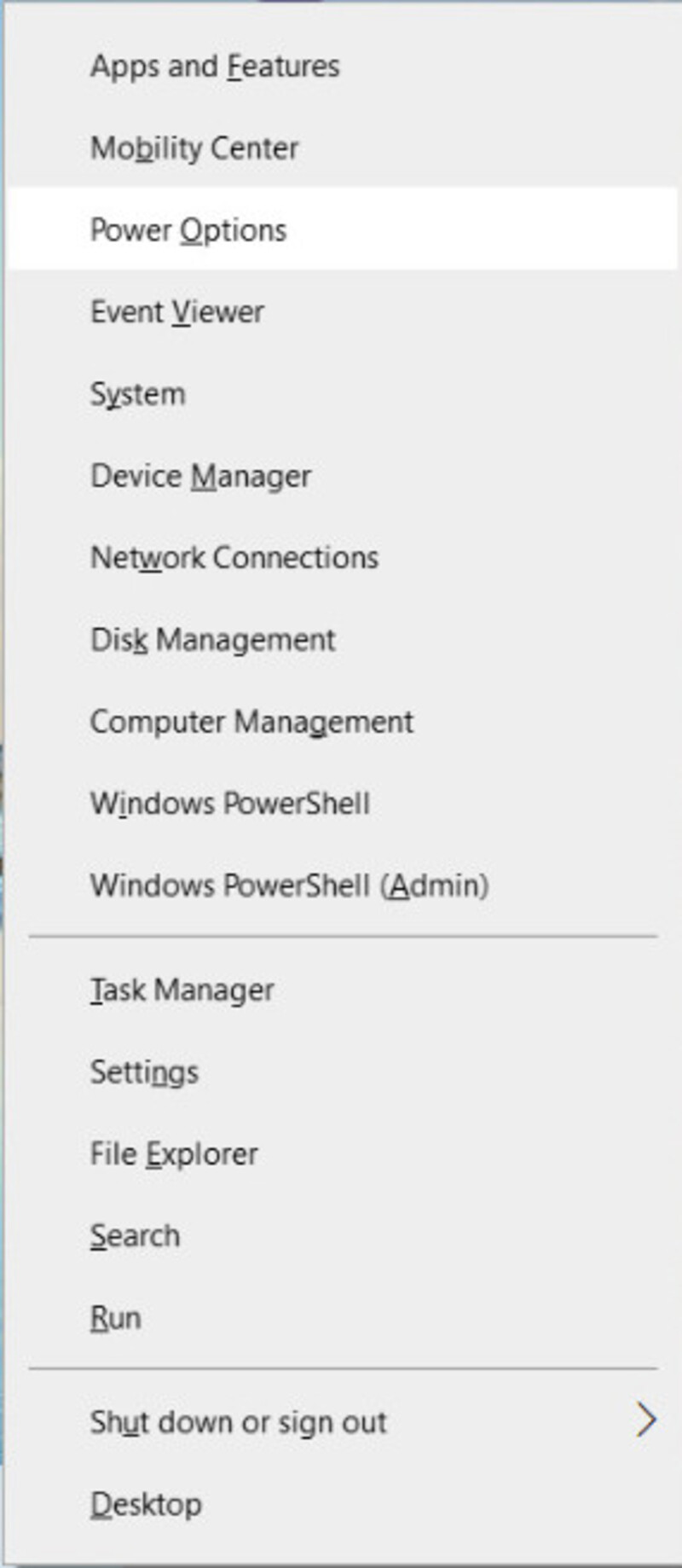Start Windows PowerShell
Screen dimensions: 682x1568
point(342,803)
